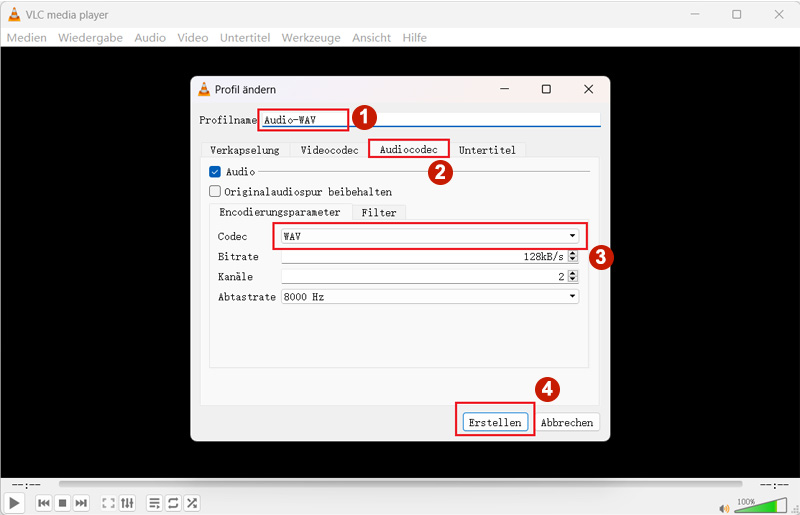This screenshot has height=515, width=800.
Task: Open the Untertitel tab in dialog
Action: 487,150
